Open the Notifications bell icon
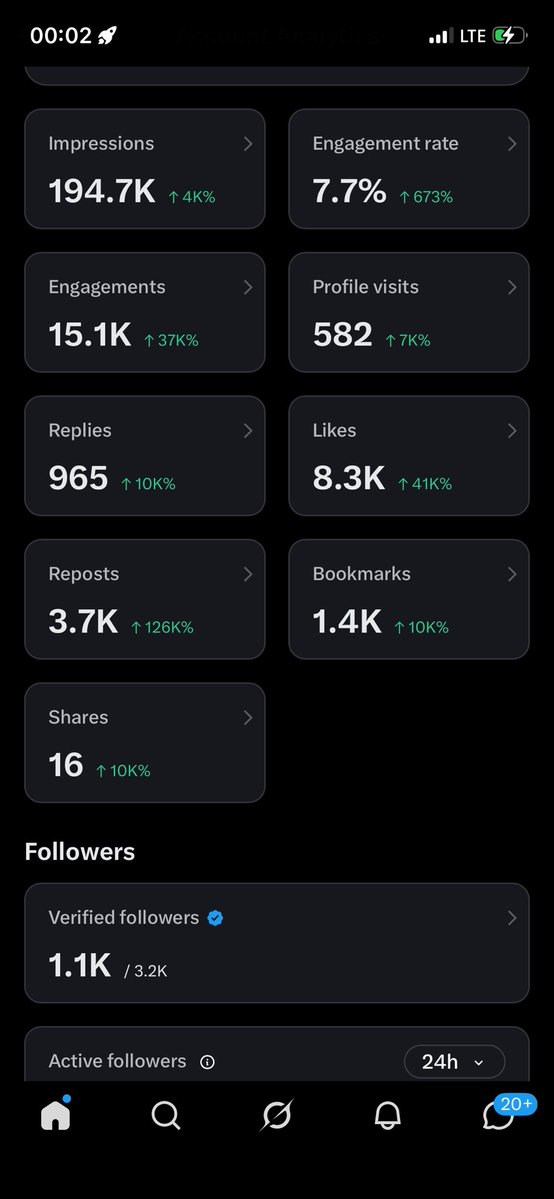The image size is (554, 1199). [387, 1116]
